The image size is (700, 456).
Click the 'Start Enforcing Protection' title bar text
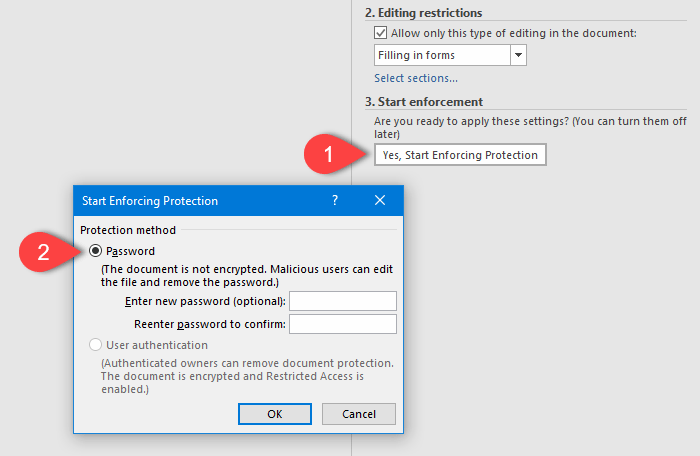coord(150,201)
